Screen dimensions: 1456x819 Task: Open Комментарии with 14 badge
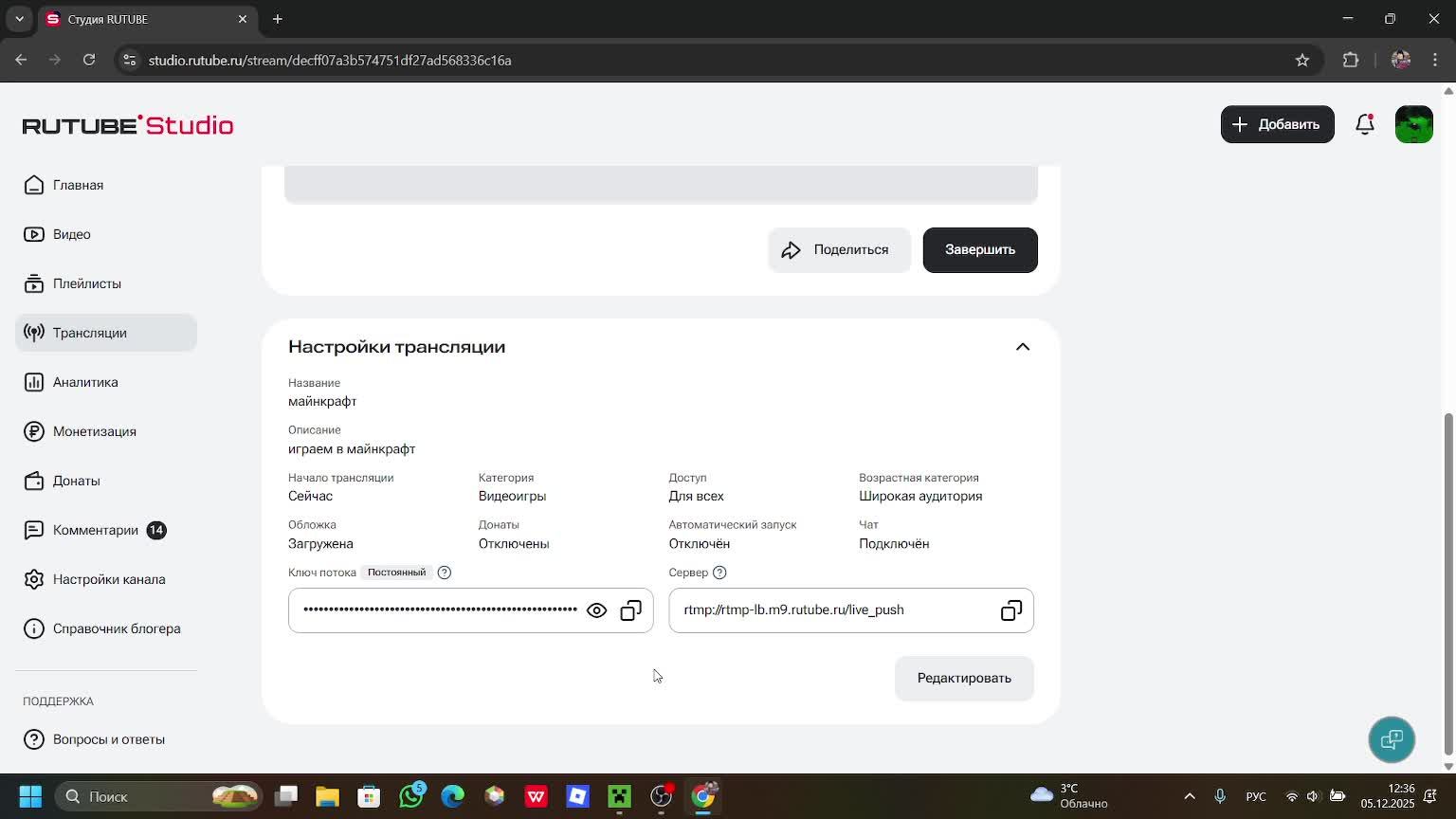coord(106,530)
